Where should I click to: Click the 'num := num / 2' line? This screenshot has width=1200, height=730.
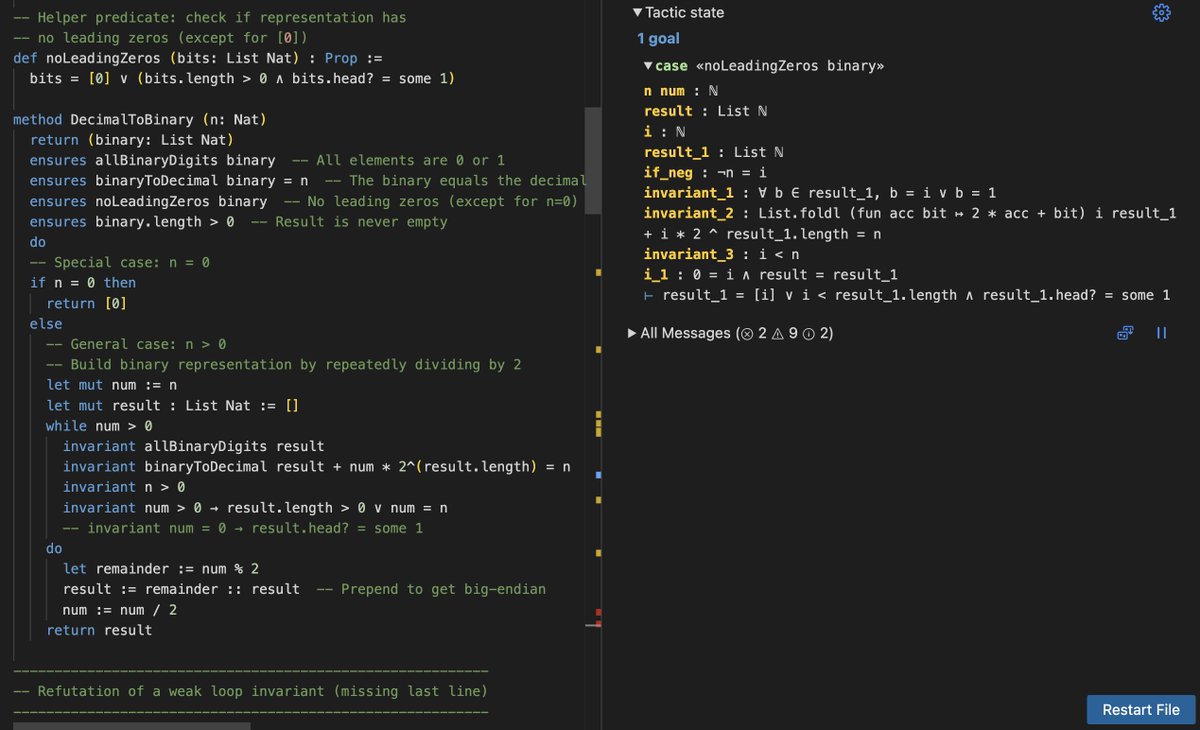pyautogui.click(x=120, y=610)
